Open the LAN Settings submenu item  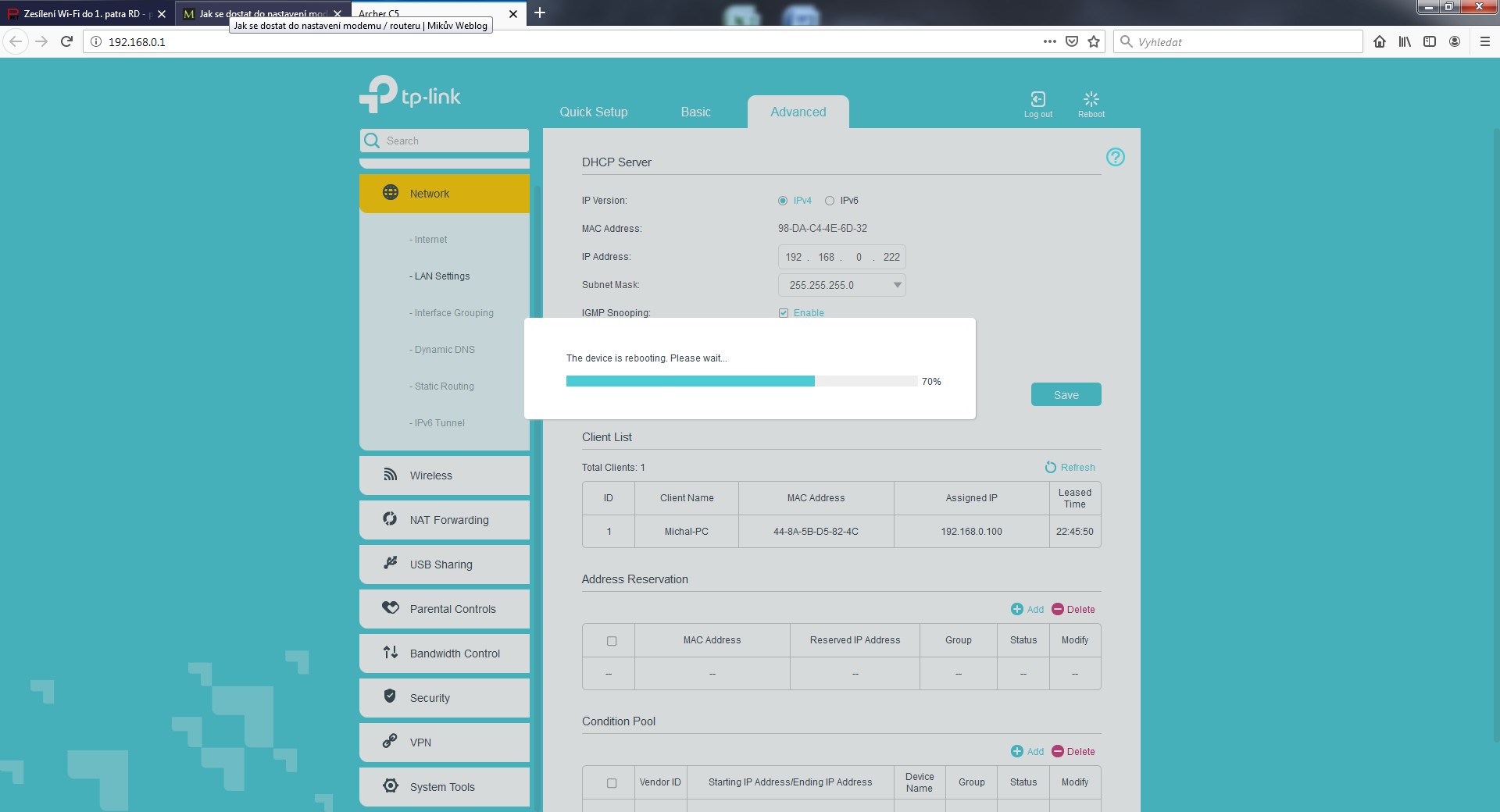tap(439, 276)
